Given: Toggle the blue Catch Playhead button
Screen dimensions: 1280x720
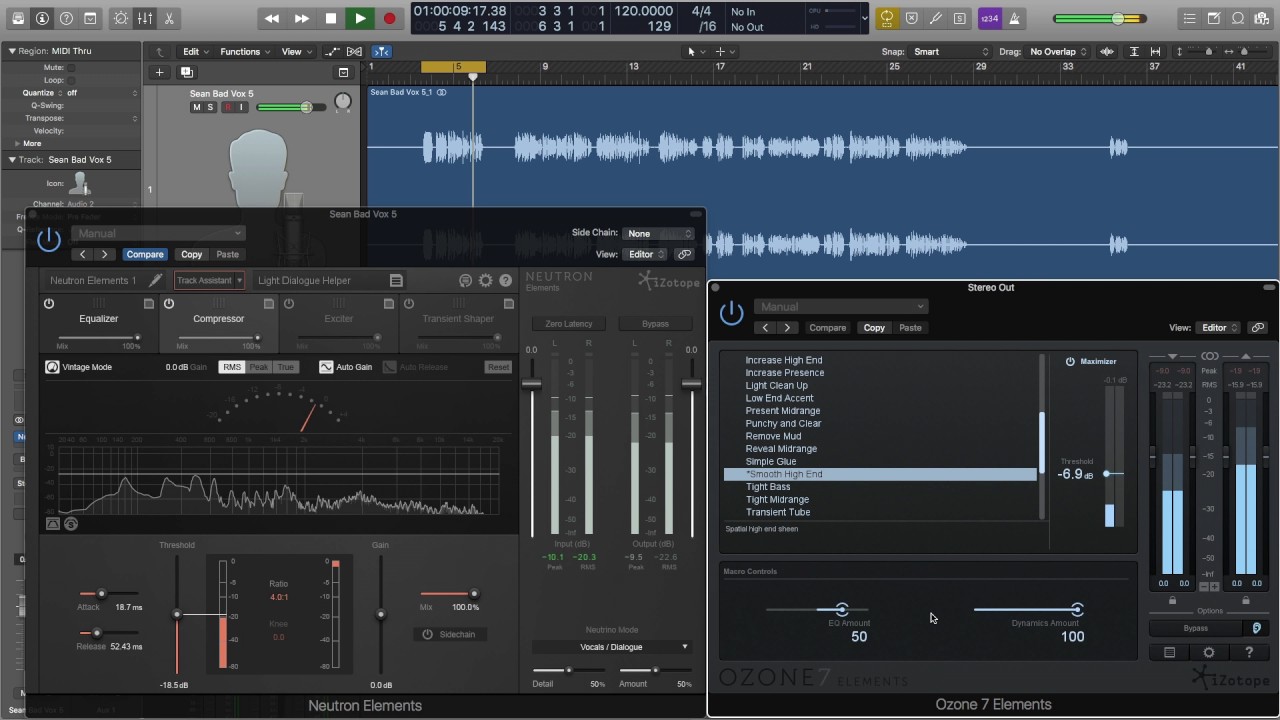Looking at the screenshot, I should coord(382,51).
